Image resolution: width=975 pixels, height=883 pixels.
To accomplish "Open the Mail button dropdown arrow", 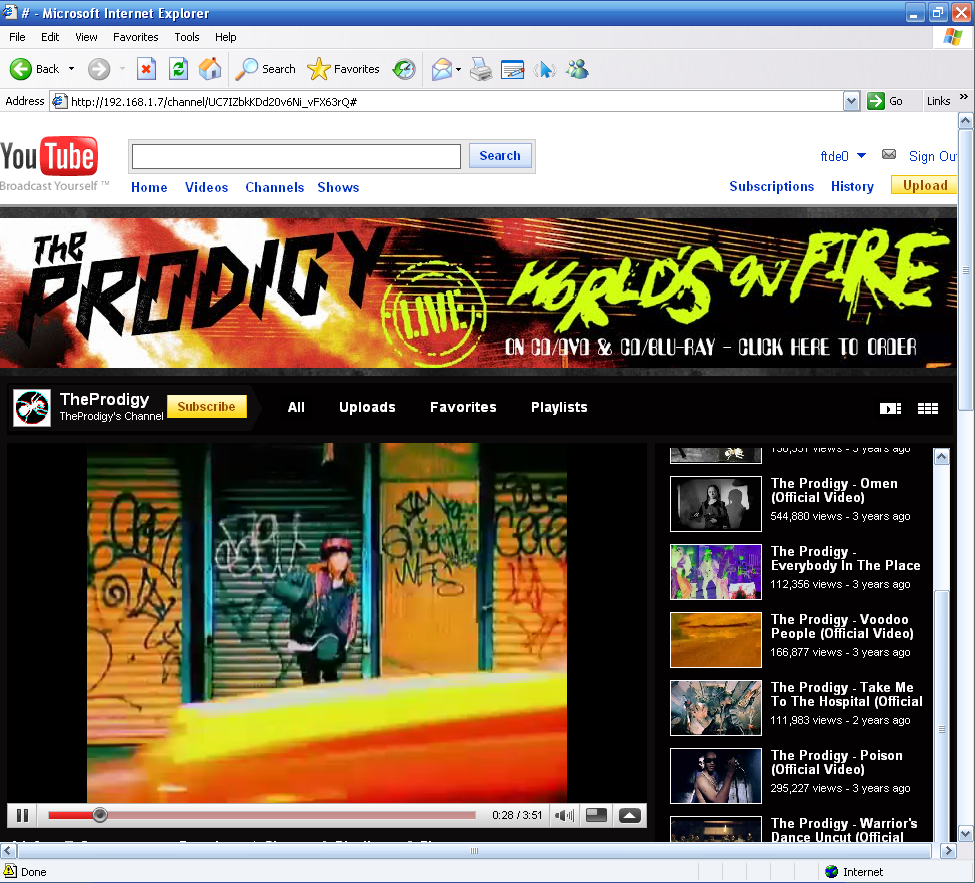I will 458,69.
